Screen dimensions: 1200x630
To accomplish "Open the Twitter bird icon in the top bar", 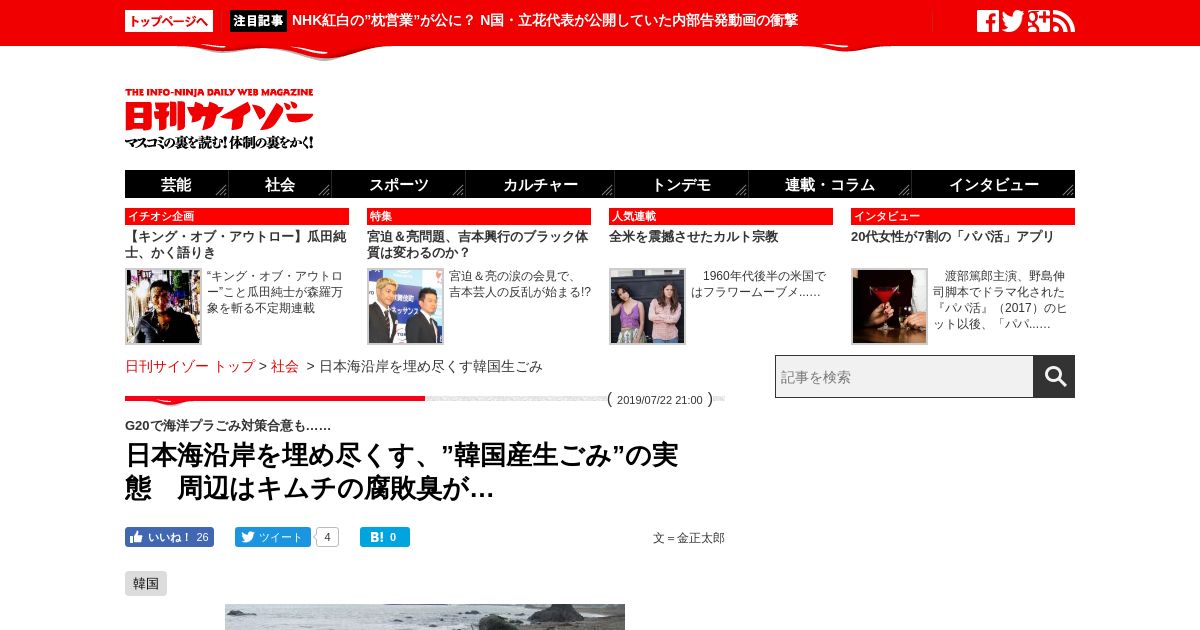I will point(1013,21).
